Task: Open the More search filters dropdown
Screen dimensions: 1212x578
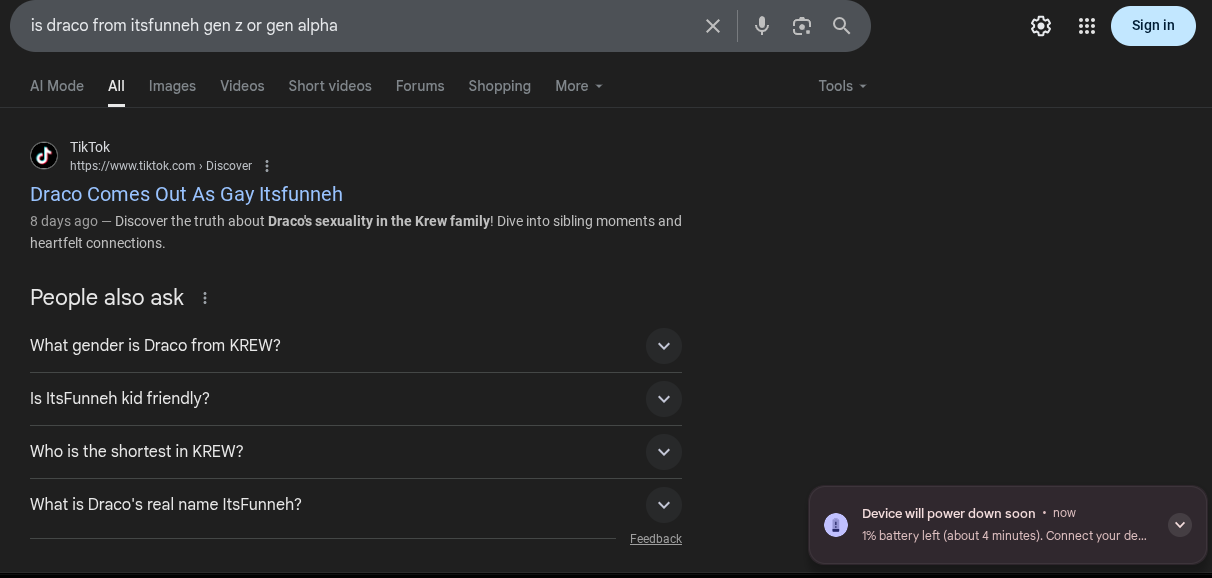Action: point(579,86)
